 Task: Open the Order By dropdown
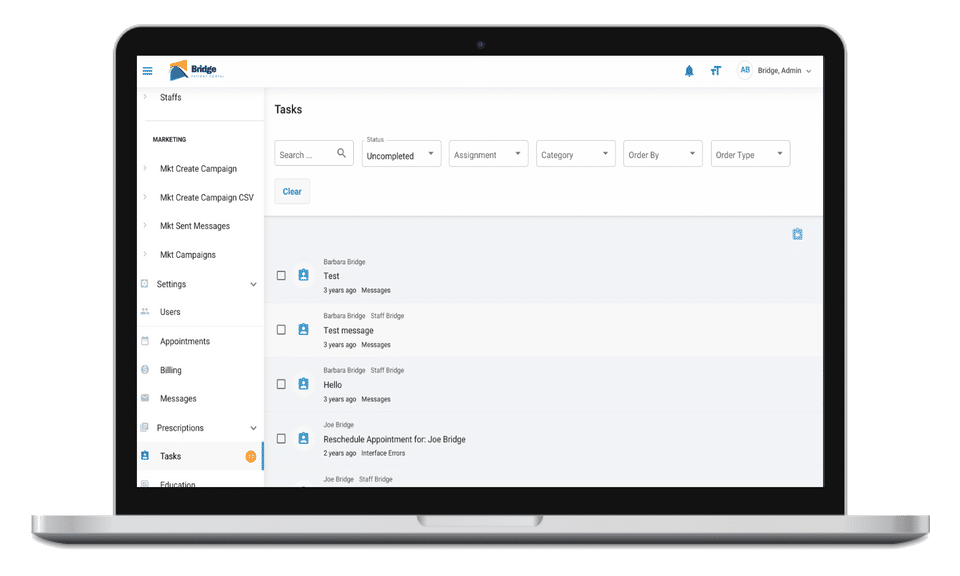[662, 154]
